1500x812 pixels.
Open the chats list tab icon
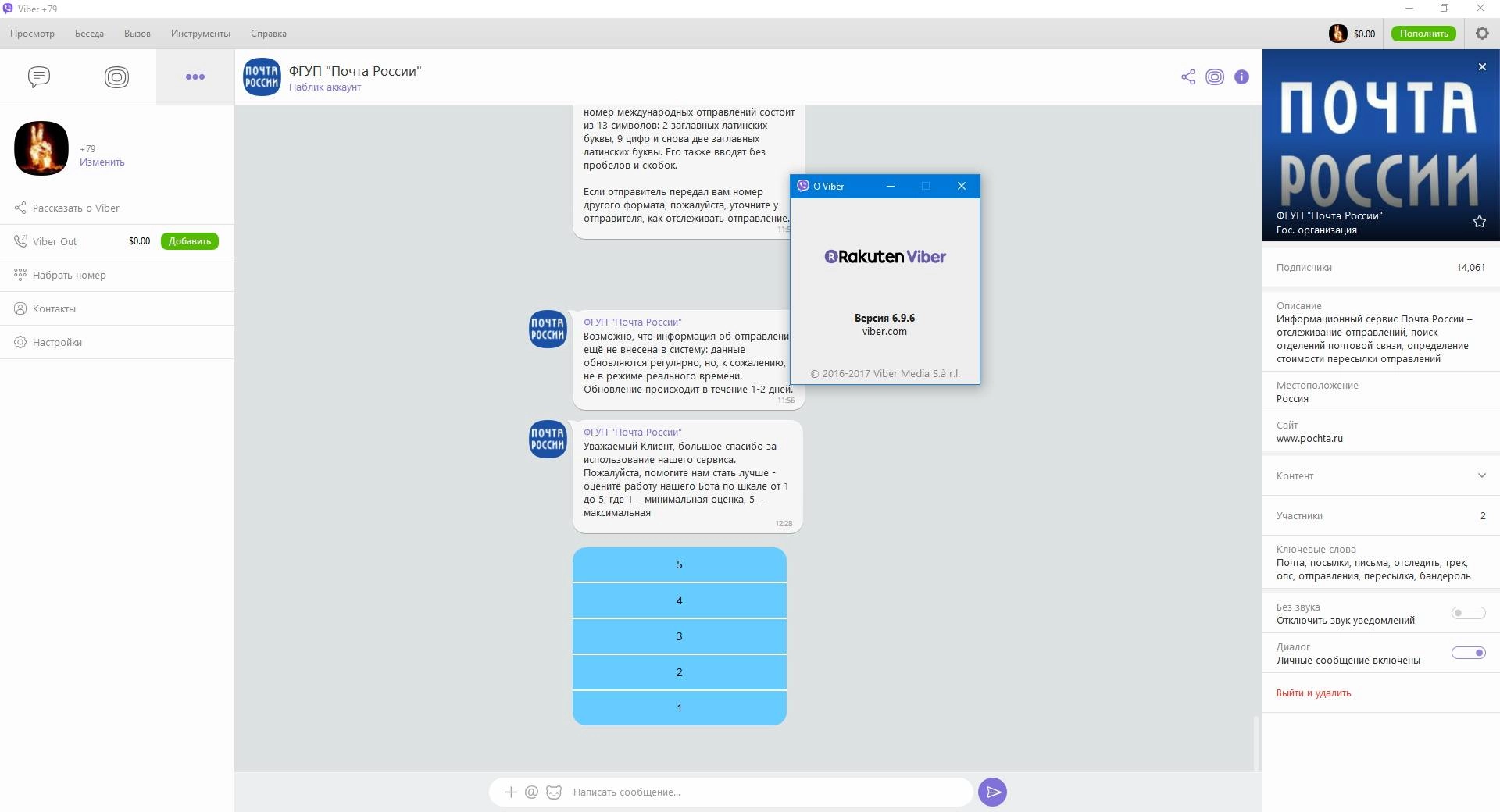(39, 77)
